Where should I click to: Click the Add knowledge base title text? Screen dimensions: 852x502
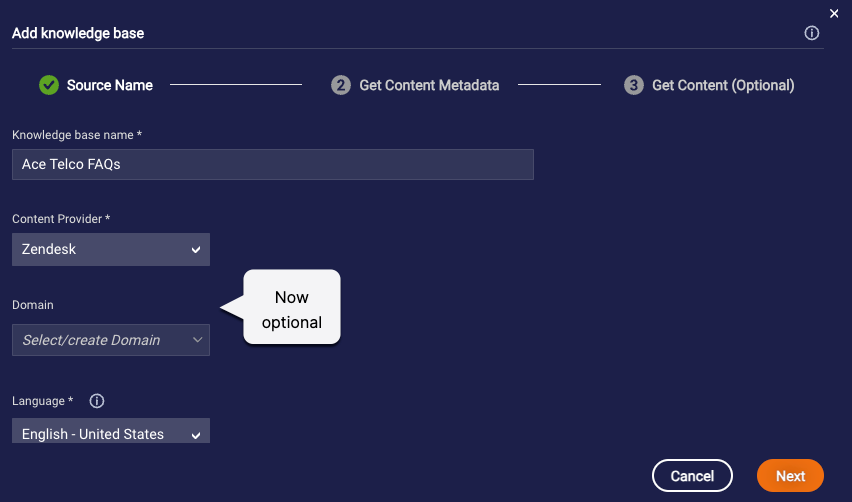(78, 33)
